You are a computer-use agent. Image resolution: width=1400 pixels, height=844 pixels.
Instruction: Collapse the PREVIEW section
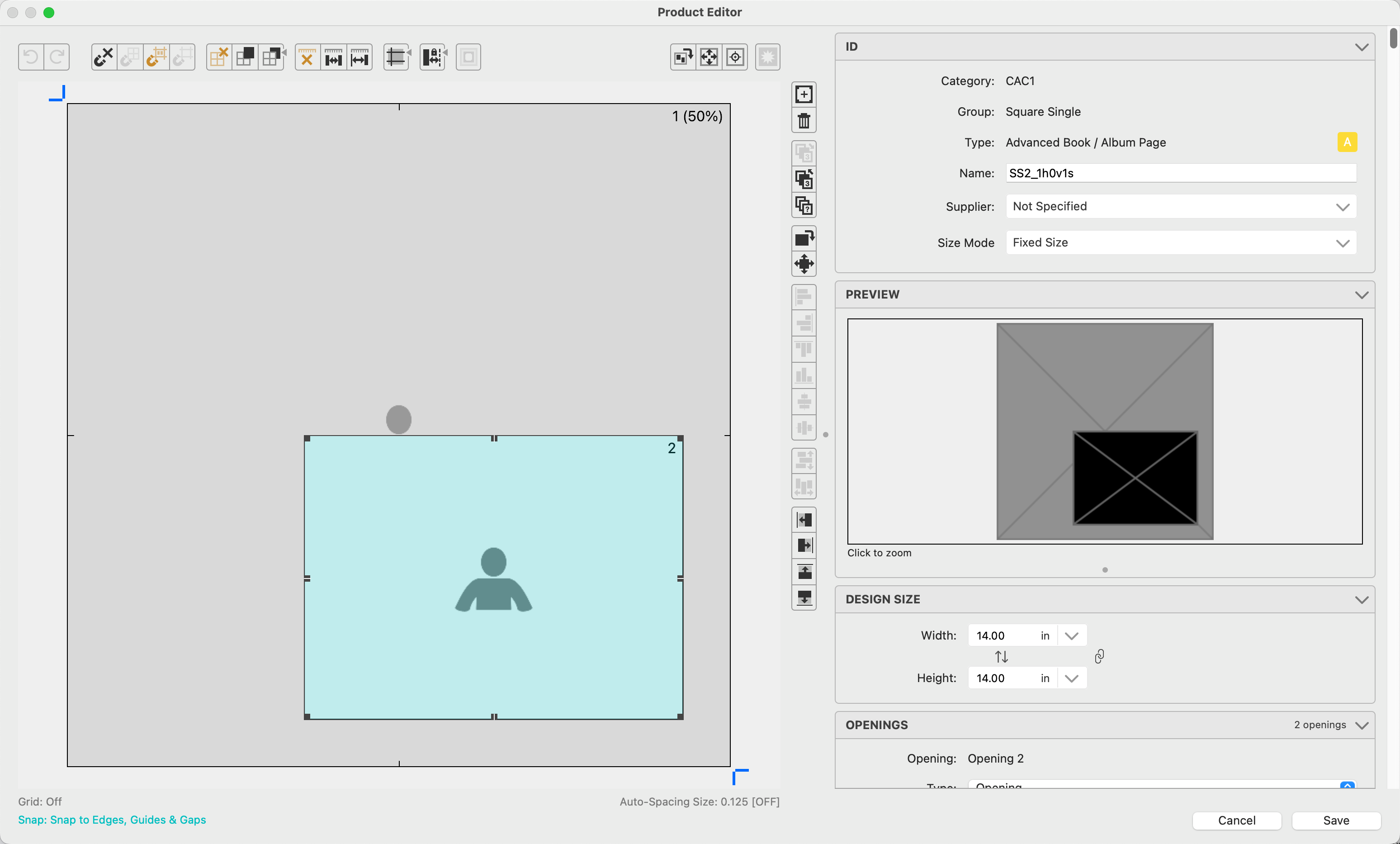coord(1362,294)
